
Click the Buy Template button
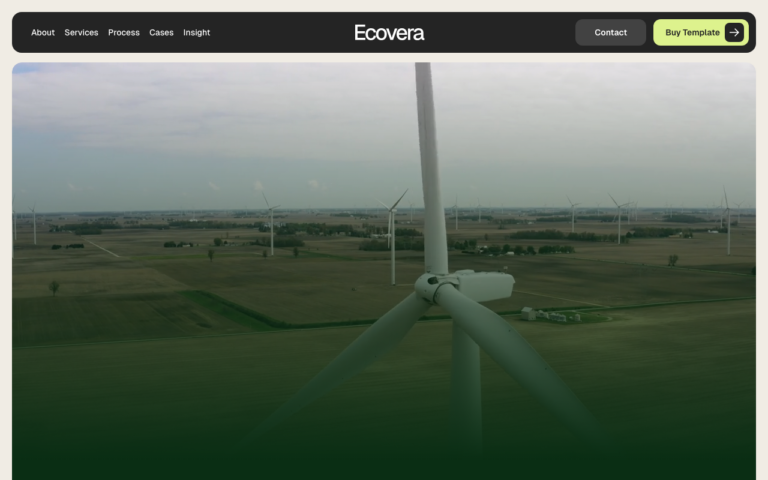click(700, 32)
